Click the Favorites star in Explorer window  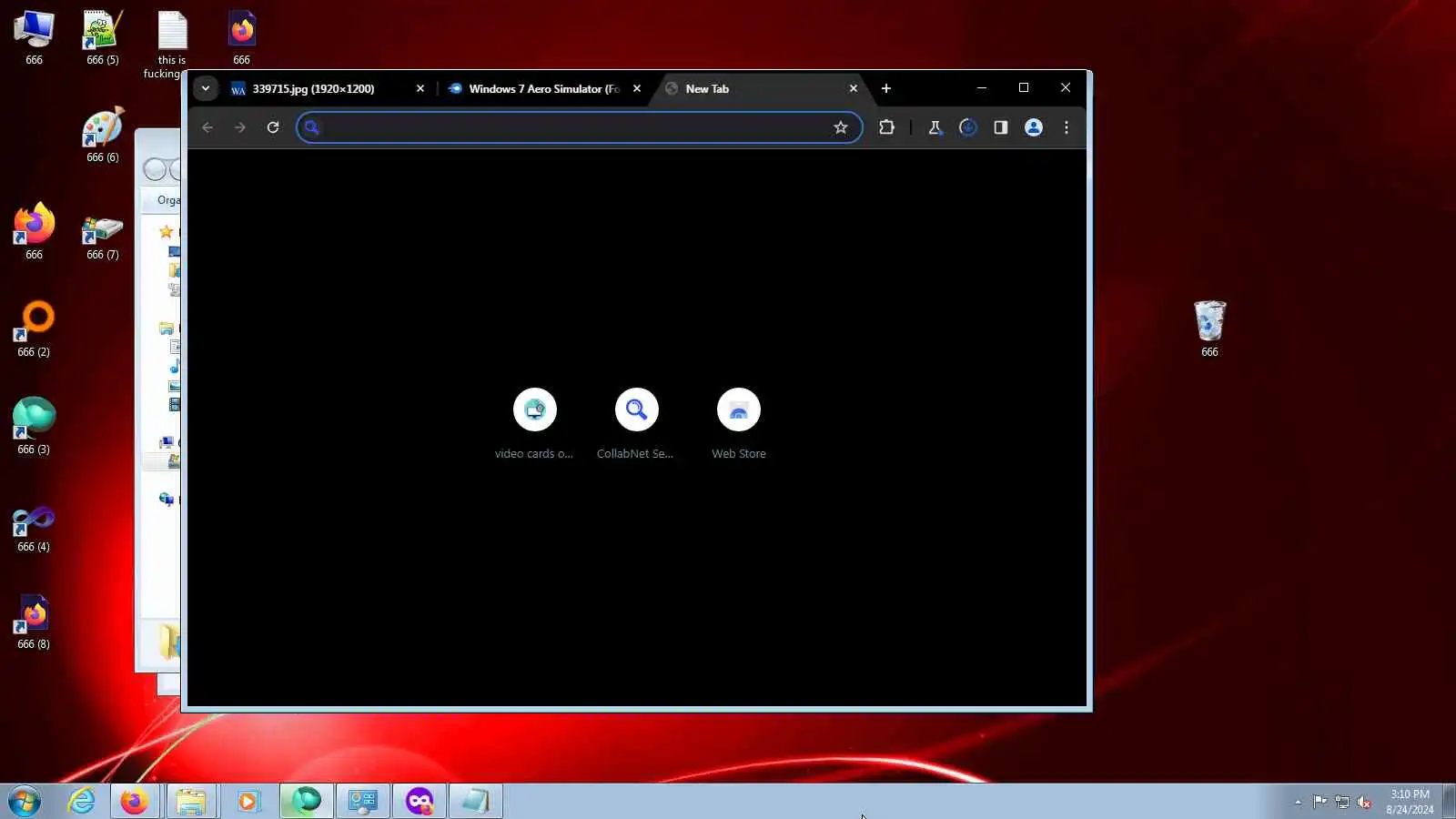point(166,231)
